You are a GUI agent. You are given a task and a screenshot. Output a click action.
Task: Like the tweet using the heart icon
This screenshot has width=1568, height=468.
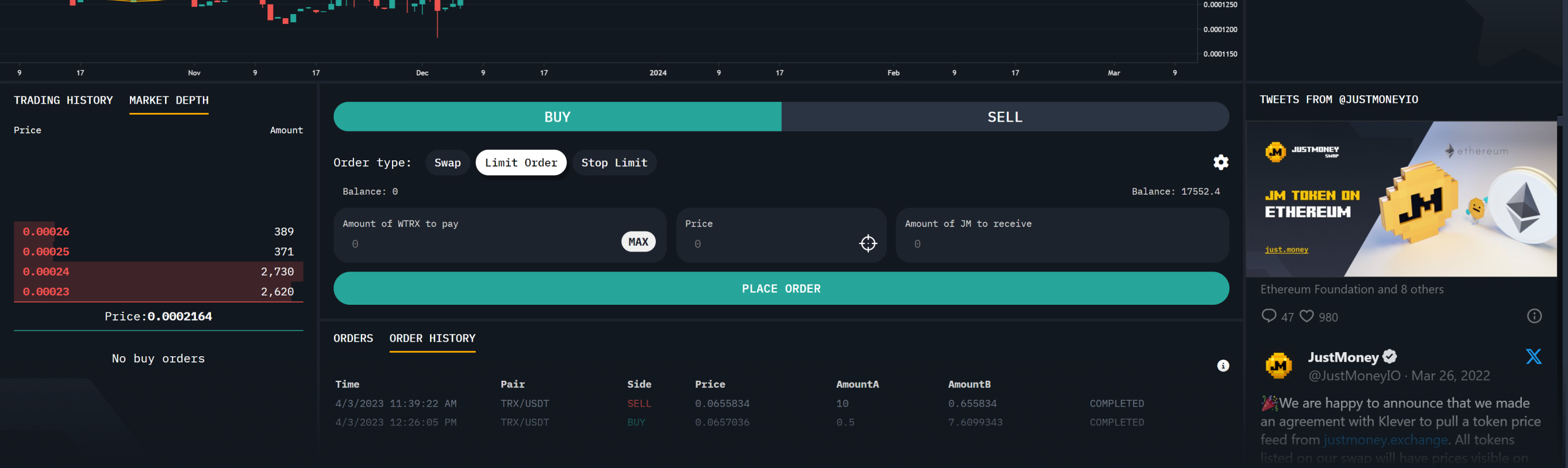tap(1306, 316)
